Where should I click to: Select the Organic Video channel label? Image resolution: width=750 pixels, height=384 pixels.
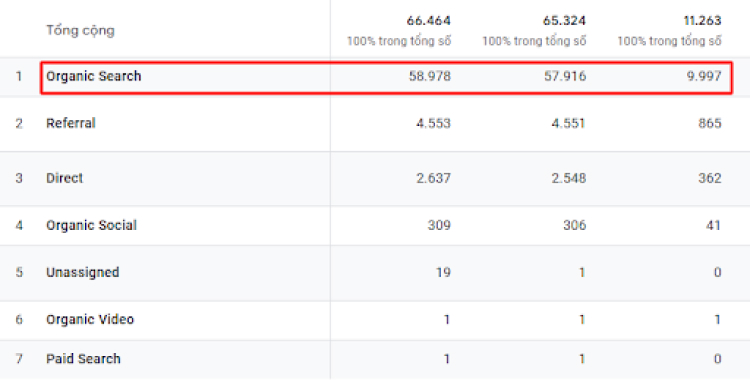coord(90,319)
